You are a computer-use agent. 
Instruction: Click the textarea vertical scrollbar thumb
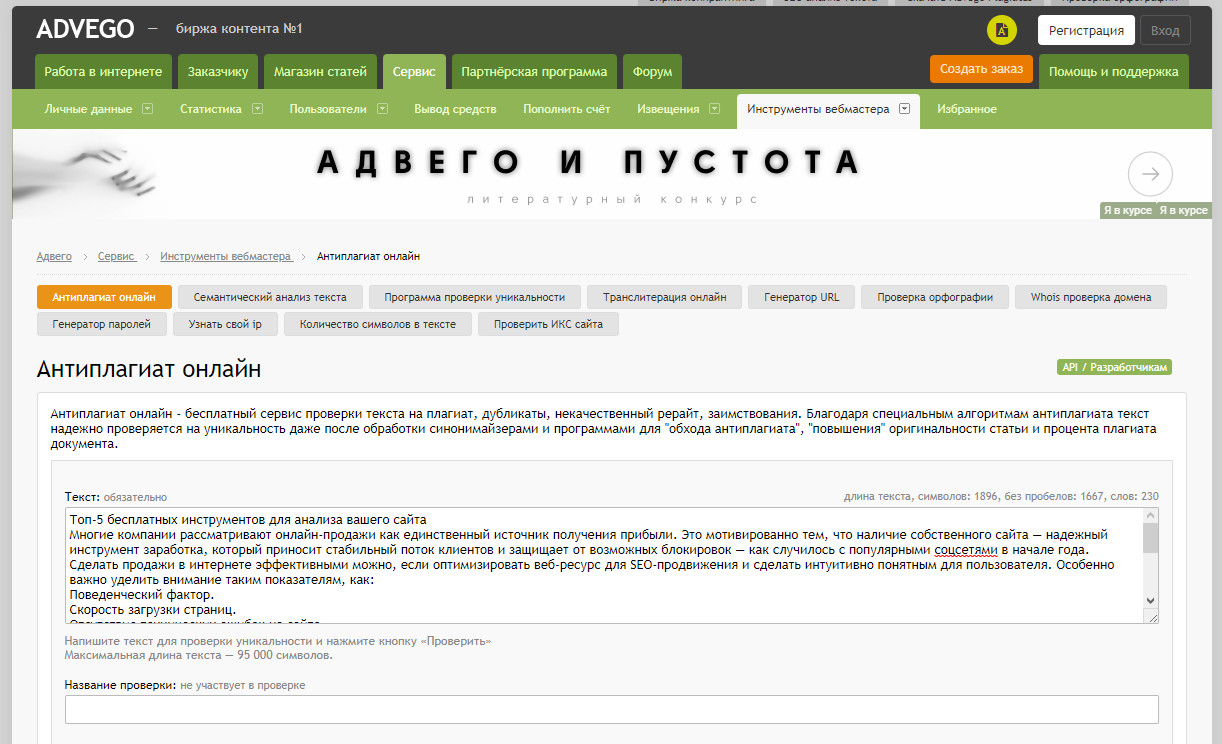[1150, 539]
